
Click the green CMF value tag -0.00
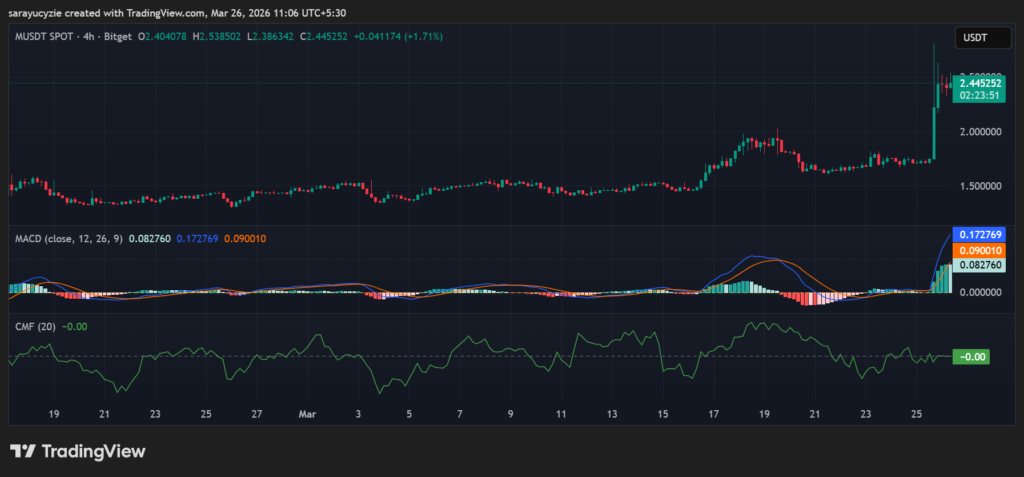click(970, 356)
